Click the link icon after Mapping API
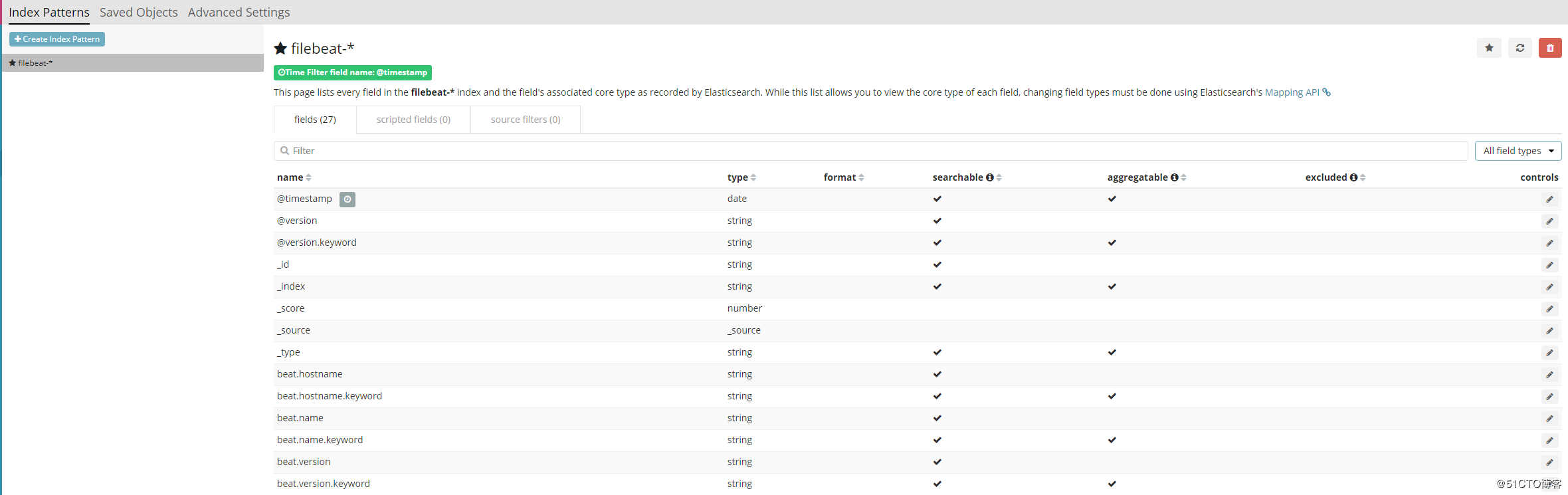Image resolution: width=1568 pixels, height=495 pixels. tap(1327, 92)
